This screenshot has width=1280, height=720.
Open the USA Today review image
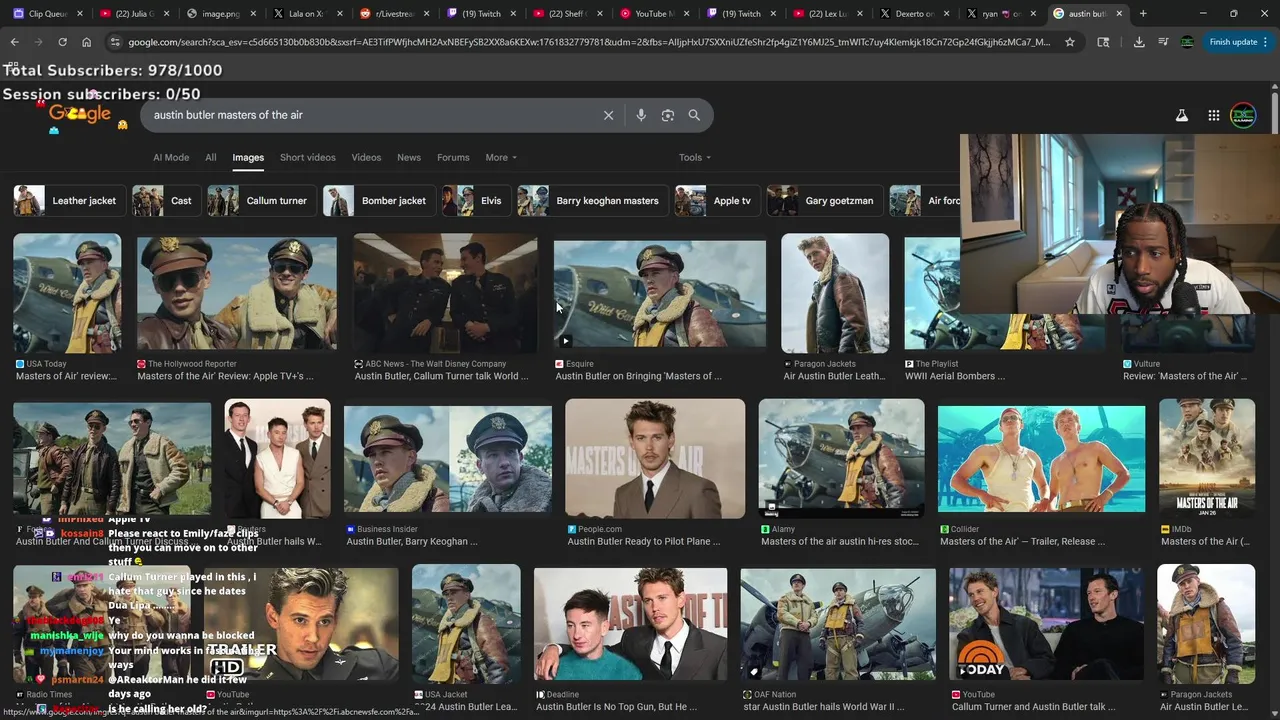tap(67, 293)
